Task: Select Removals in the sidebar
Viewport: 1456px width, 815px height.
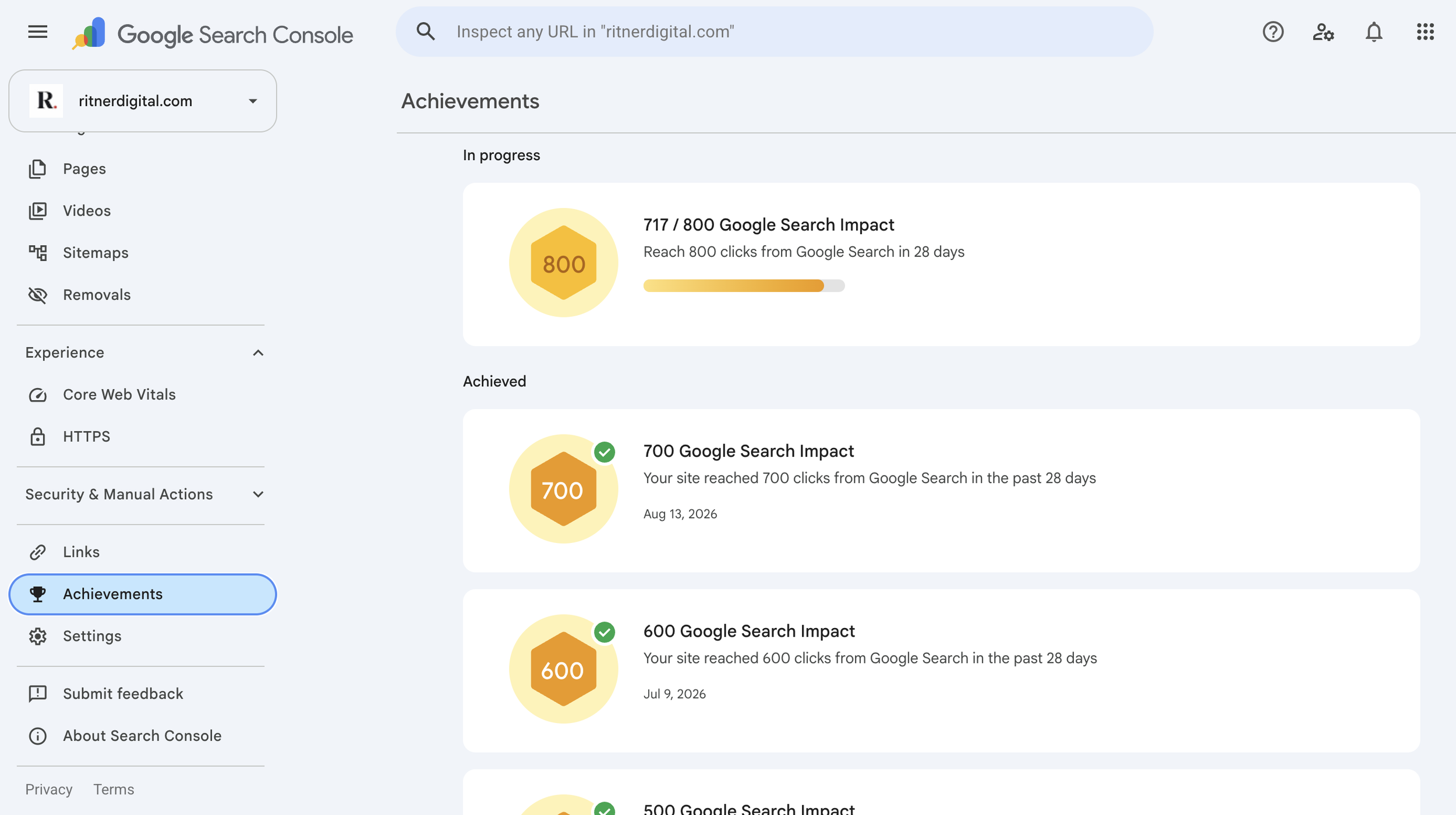Action: click(x=143, y=295)
